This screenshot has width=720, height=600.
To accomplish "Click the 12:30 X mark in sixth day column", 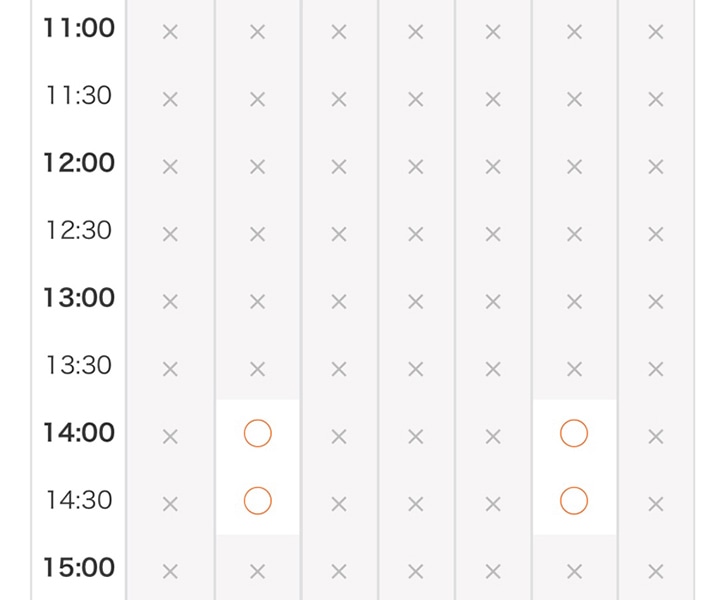I will coord(574,234).
